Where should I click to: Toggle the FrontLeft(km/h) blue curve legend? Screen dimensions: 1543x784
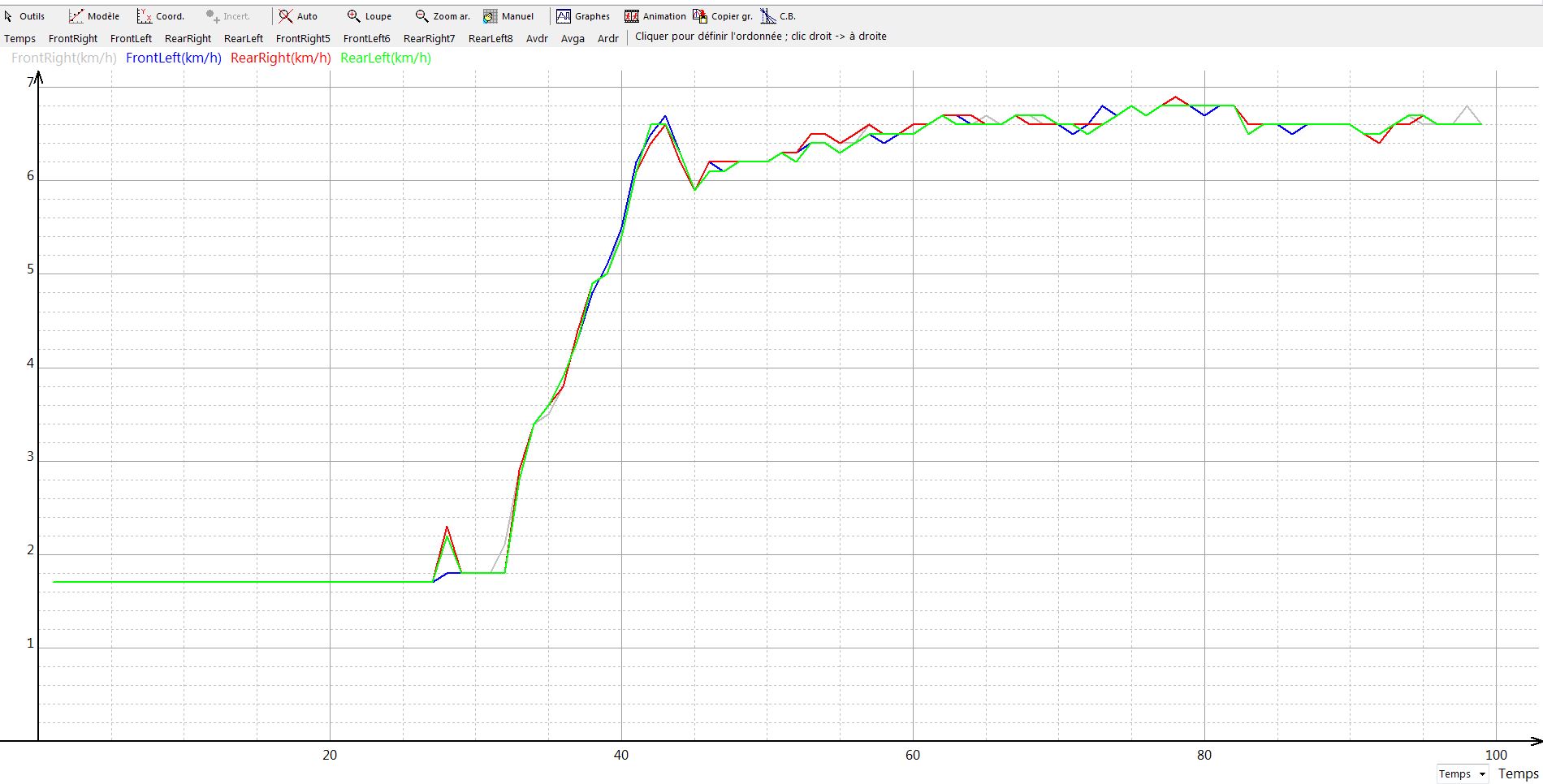coord(174,58)
